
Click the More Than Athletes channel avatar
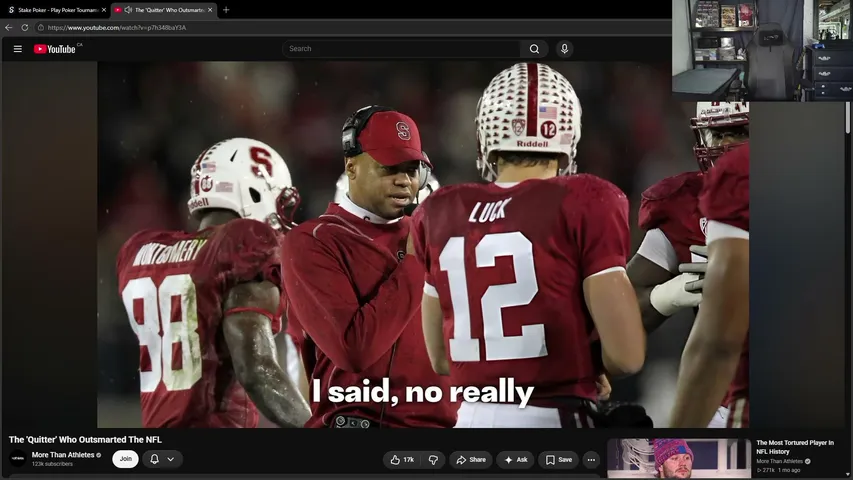(x=18, y=459)
